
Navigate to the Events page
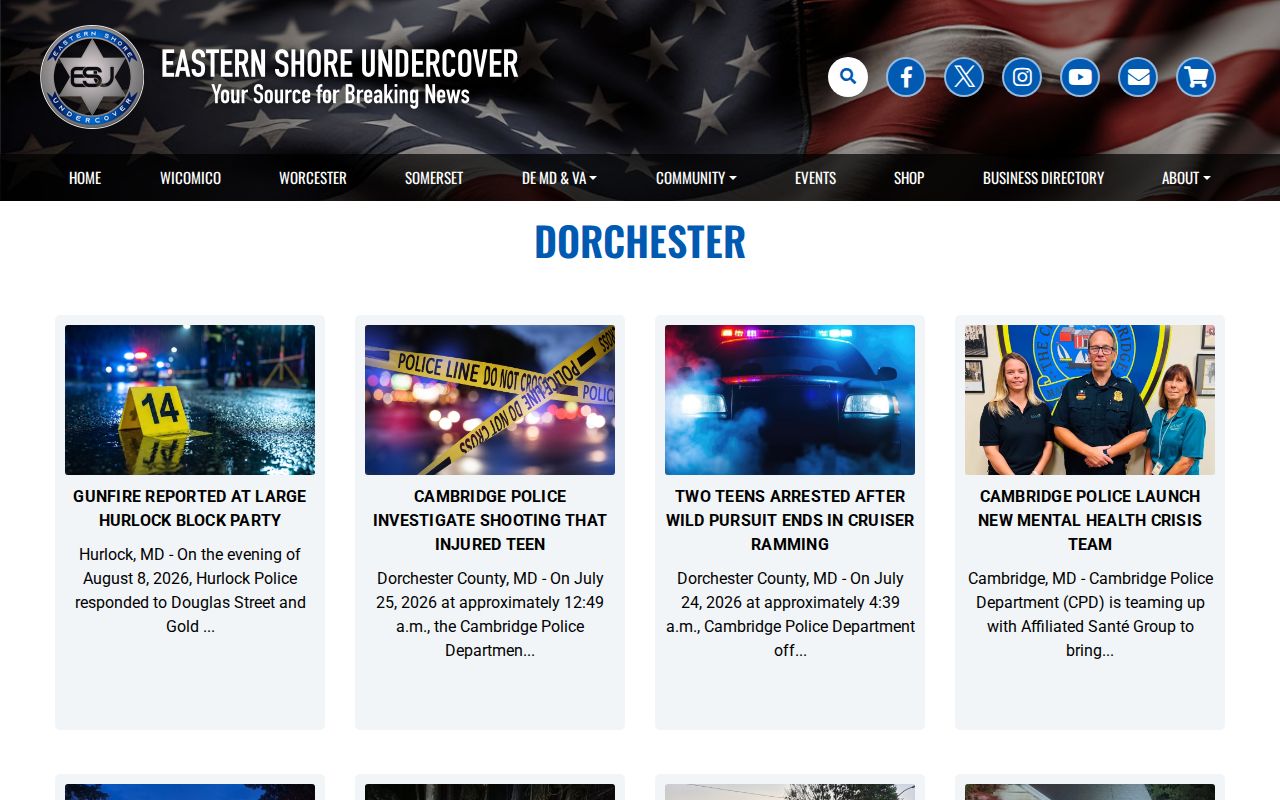[x=815, y=178]
